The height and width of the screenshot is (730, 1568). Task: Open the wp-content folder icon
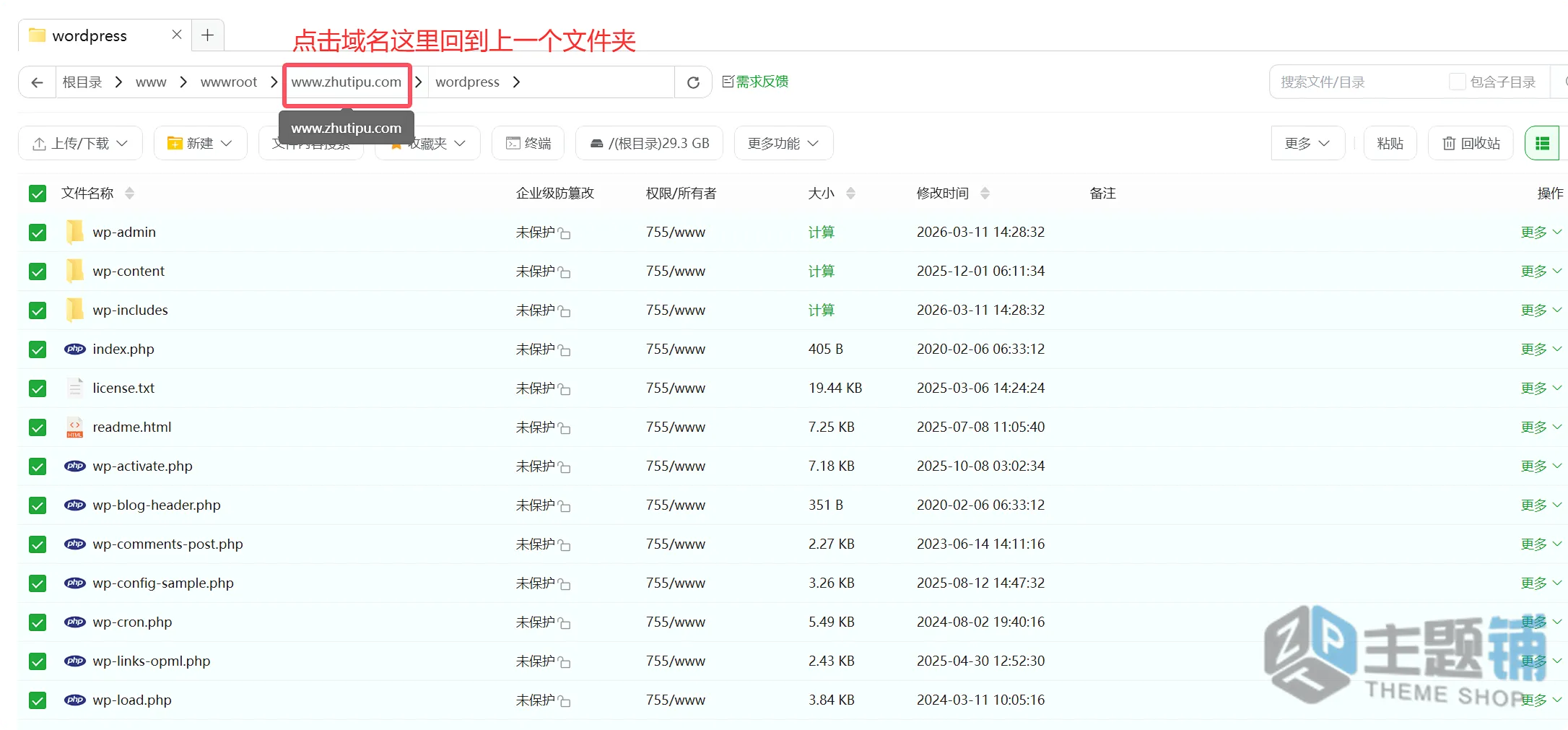click(x=74, y=271)
